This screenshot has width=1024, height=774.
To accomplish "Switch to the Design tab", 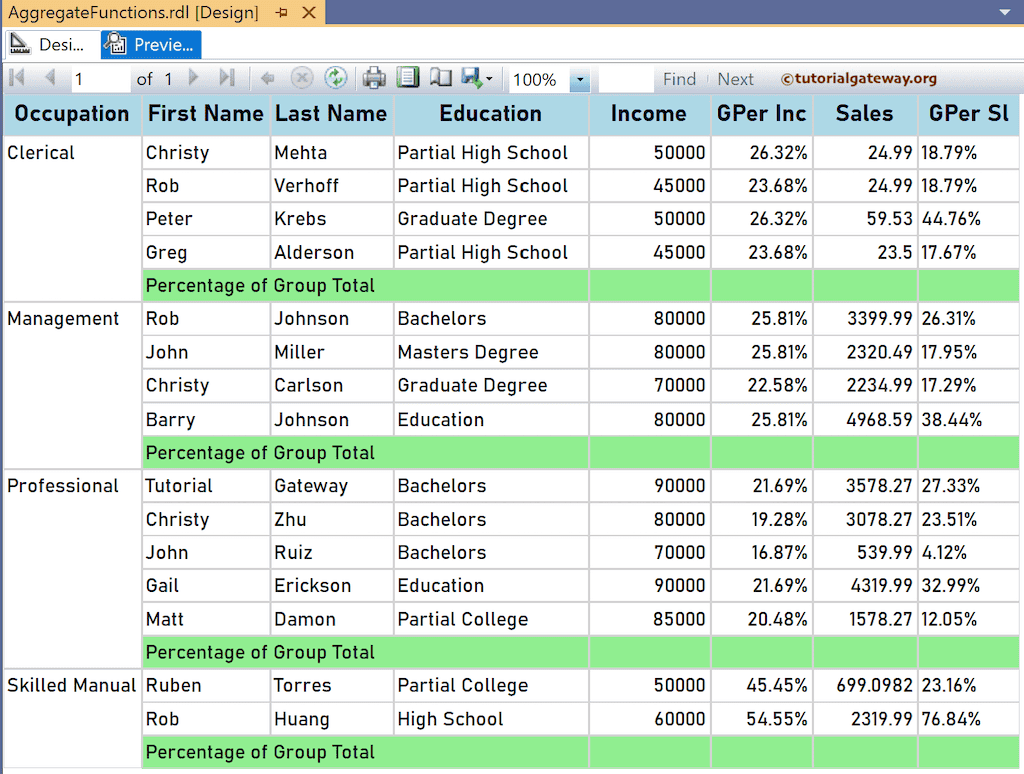I will (x=48, y=44).
